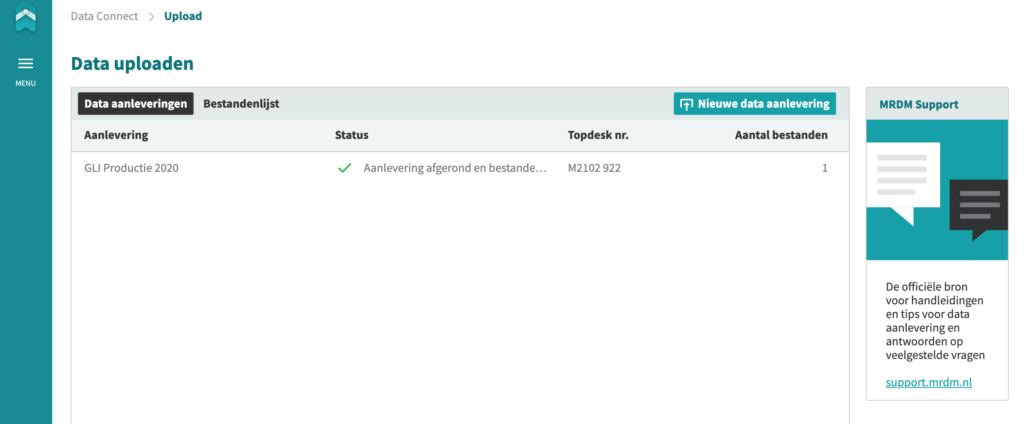Switch to the Bestandenlijst tab
Screen dimensions: 1024x424
tap(241, 103)
